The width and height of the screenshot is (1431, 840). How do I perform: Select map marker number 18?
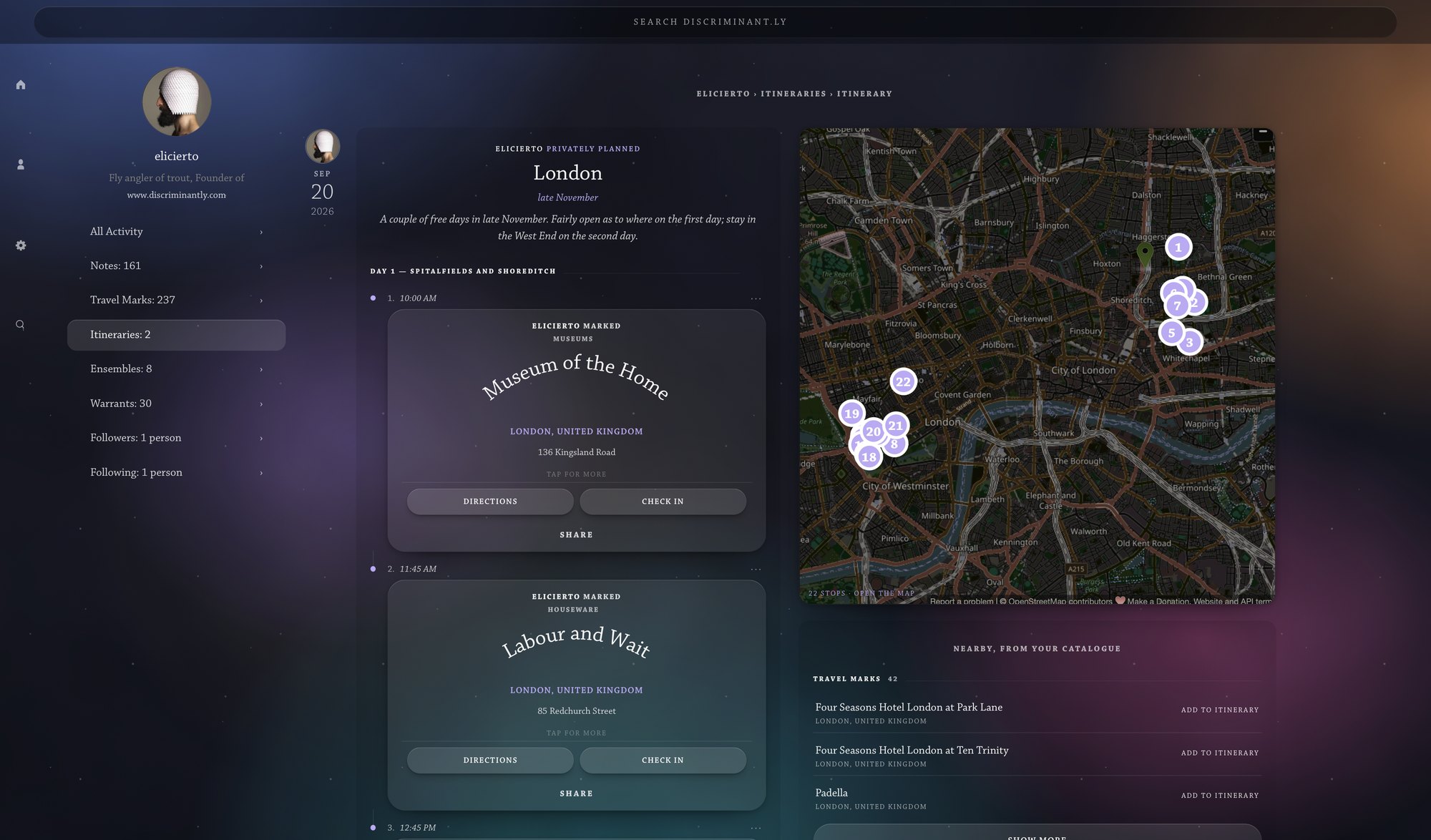pyautogui.click(x=869, y=456)
